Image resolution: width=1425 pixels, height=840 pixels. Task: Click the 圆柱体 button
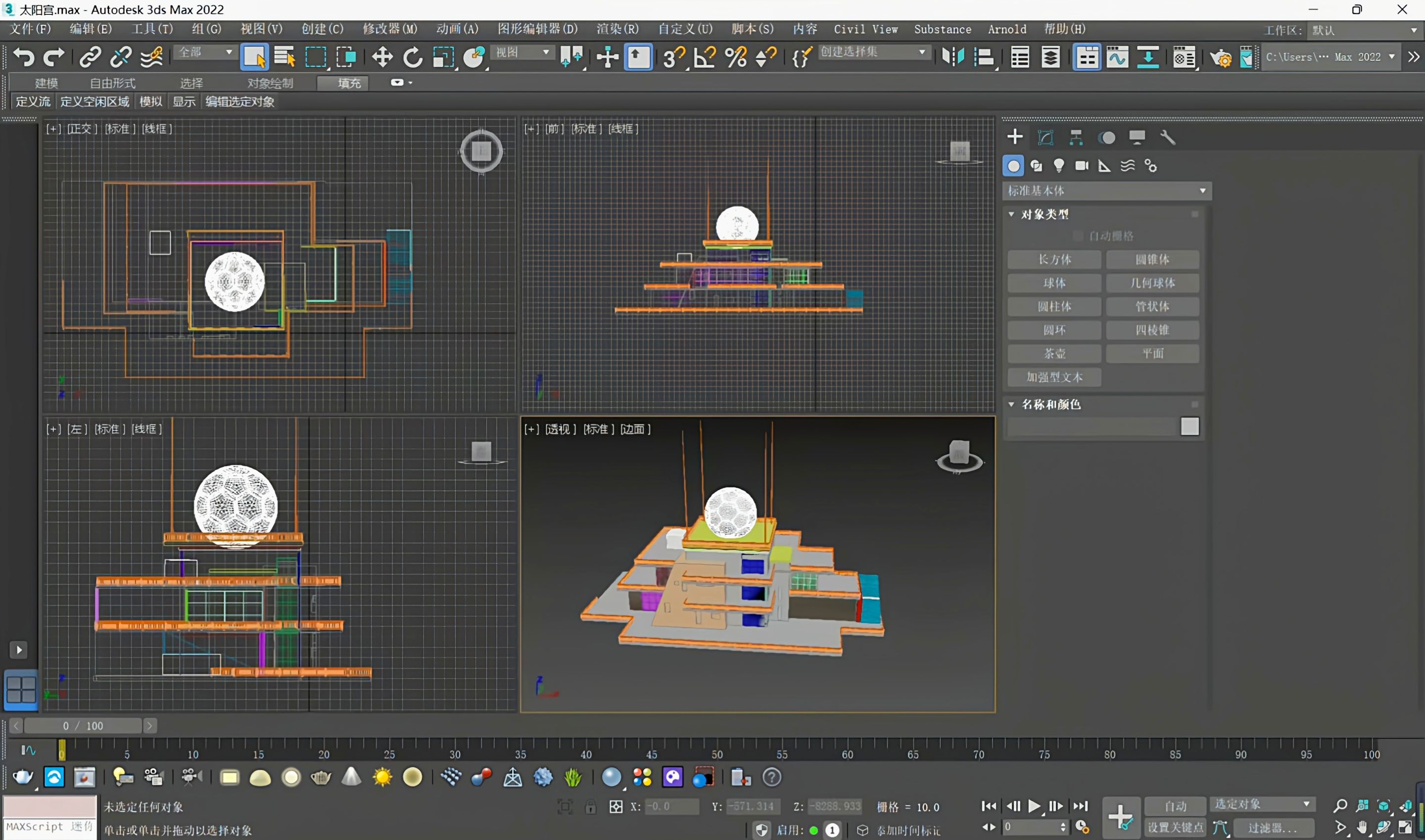[x=1054, y=306]
